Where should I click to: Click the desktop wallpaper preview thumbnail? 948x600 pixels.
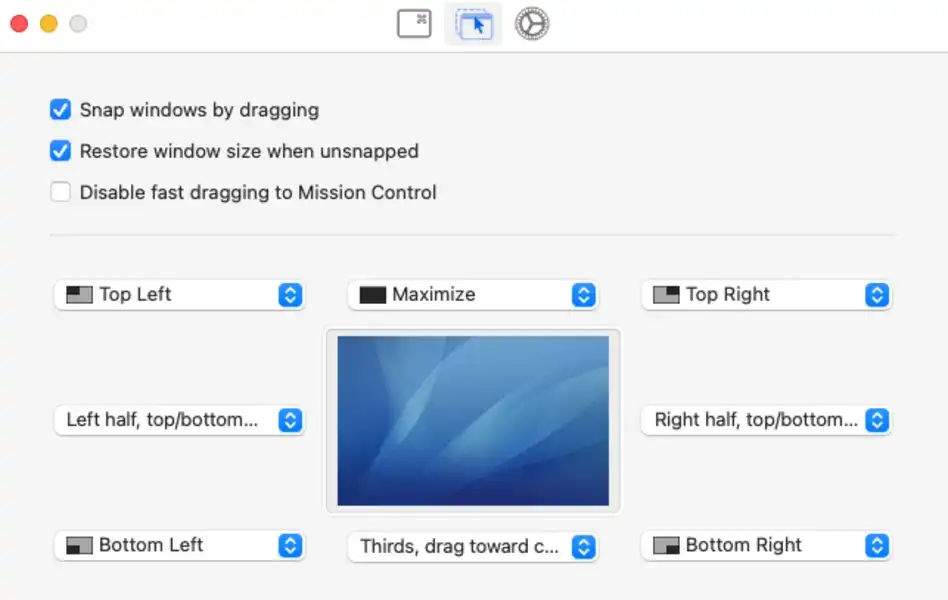[473, 421]
